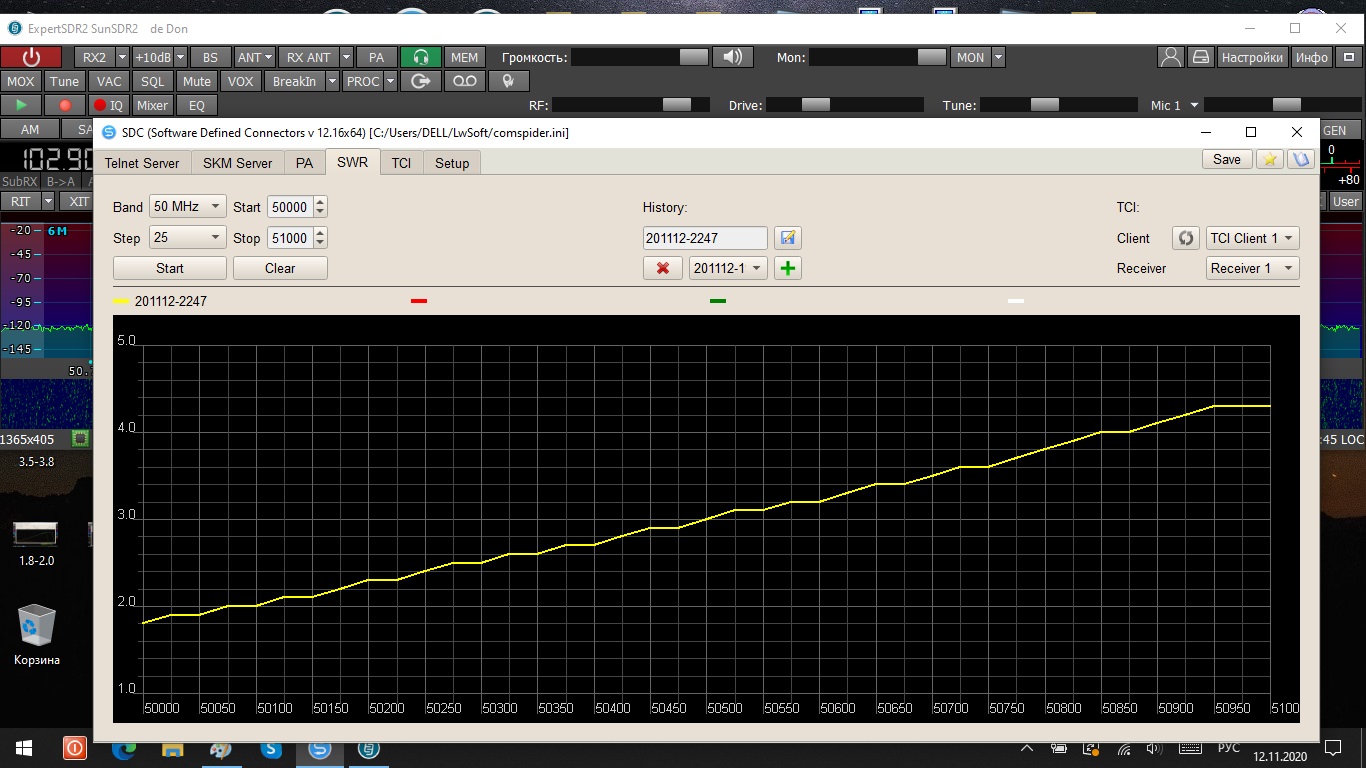
Task: Open the red power app in taskbar
Action: pyautogui.click(x=75, y=748)
